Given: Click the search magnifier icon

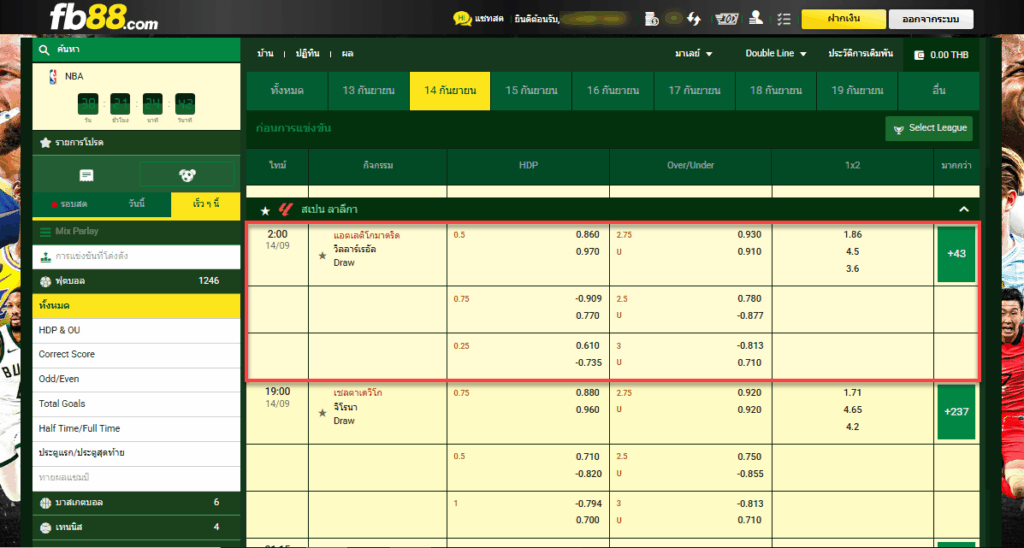Looking at the screenshot, I should [x=44, y=50].
